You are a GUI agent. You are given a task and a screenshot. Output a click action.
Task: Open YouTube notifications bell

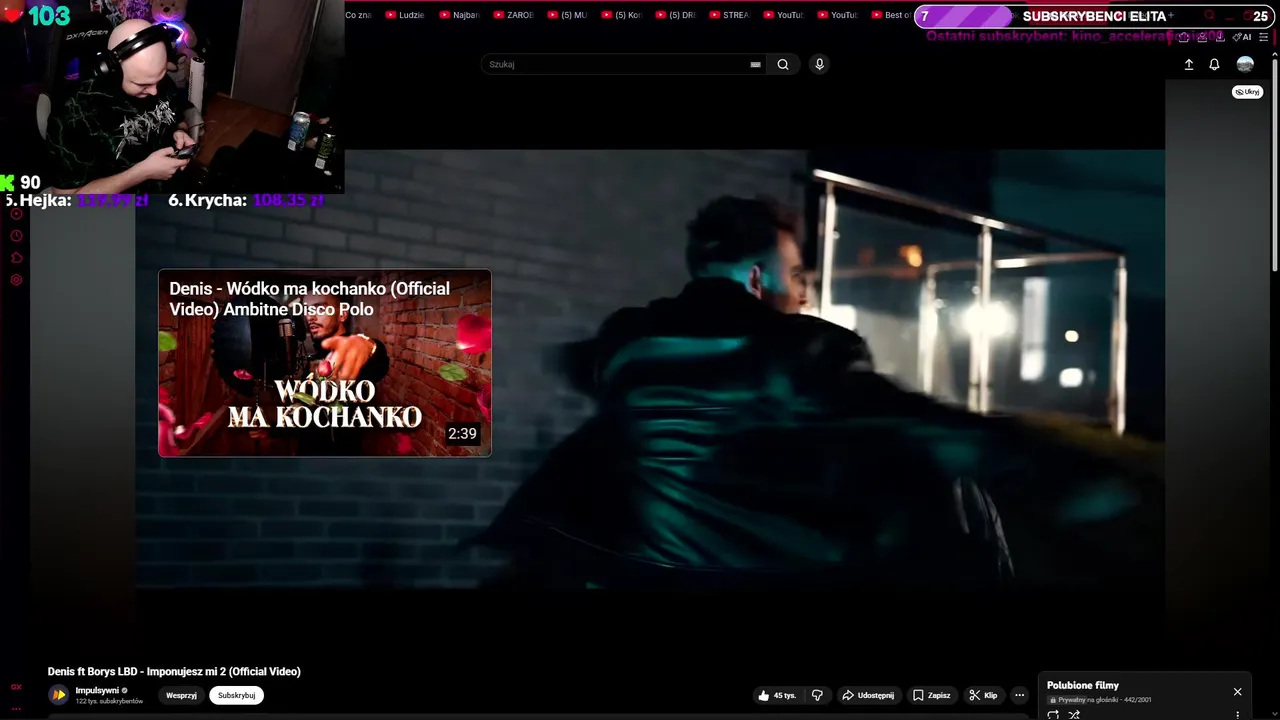pos(1214,64)
